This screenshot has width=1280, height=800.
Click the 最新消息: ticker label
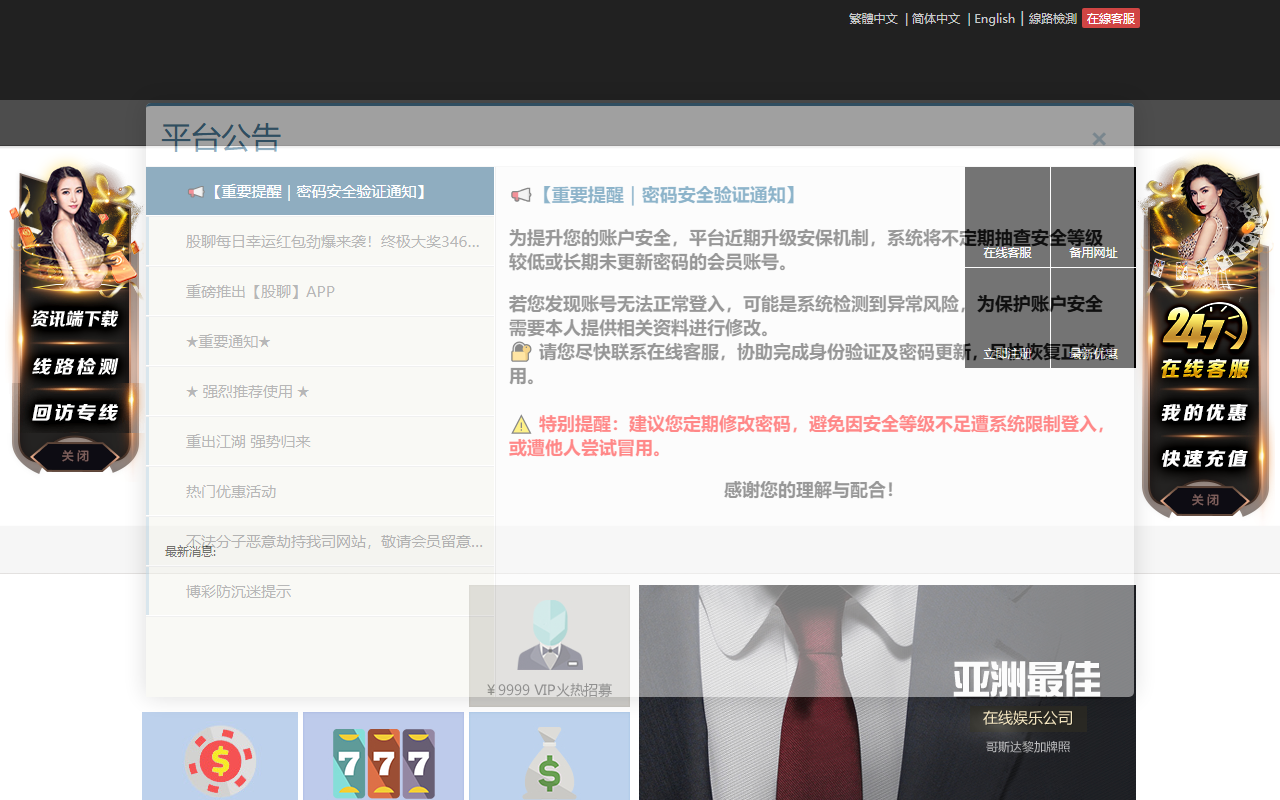(191, 552)
